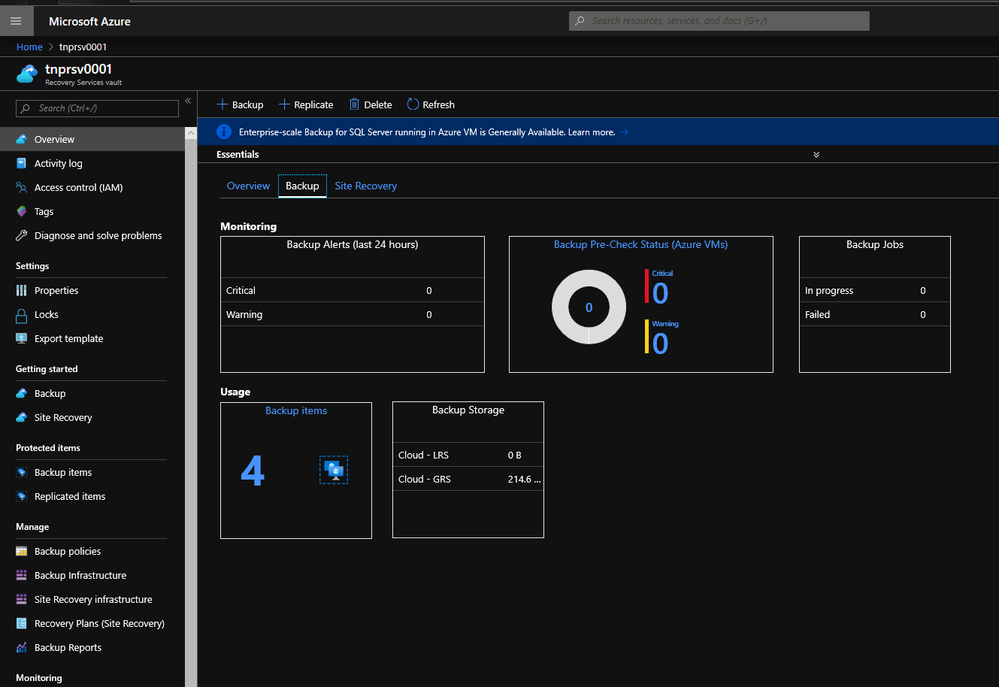The width and height of the screenshot is (999, 687).
Task: Click tnprsv0001 breadcrumb
Action: click(x=83, y=47)
